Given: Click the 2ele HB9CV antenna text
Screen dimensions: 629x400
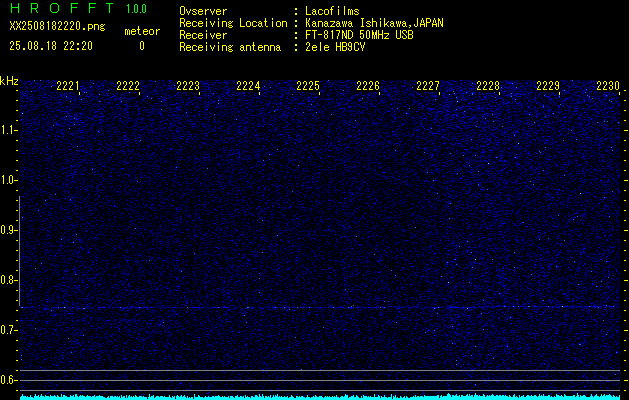Looking at the screenshot, I should [335, 47].
